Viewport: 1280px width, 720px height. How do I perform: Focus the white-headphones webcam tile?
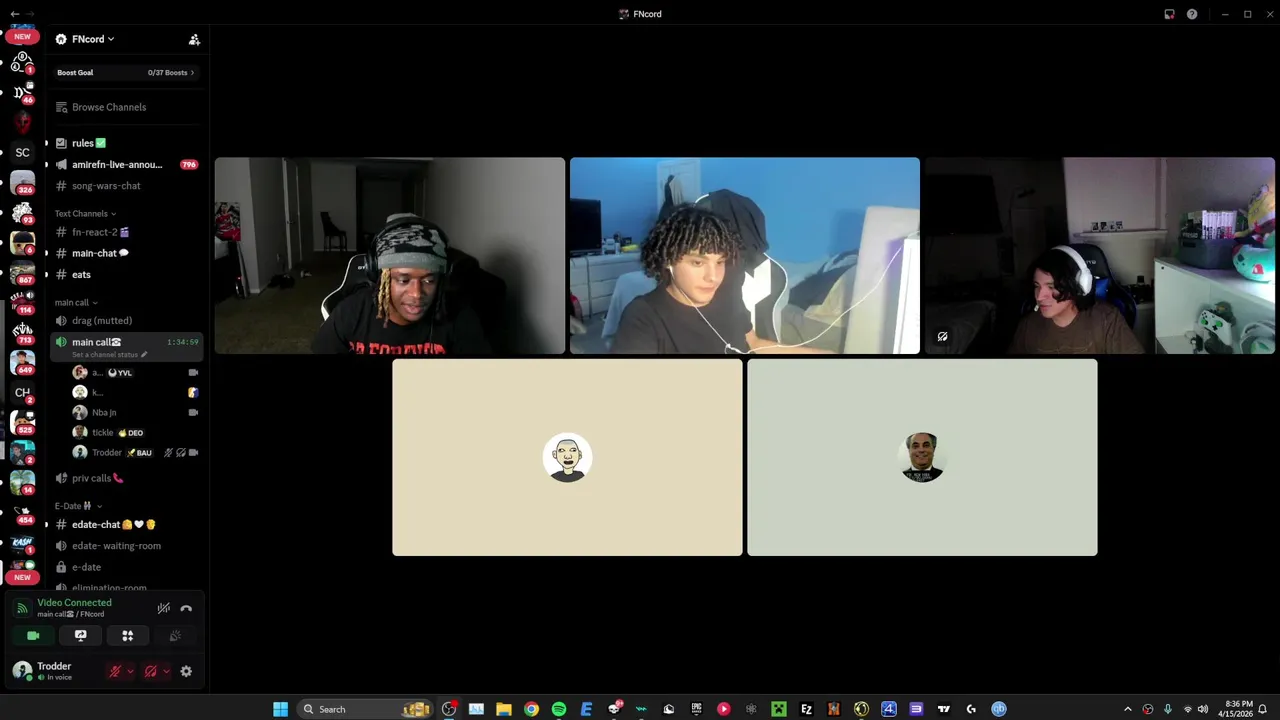(1100, 256)
